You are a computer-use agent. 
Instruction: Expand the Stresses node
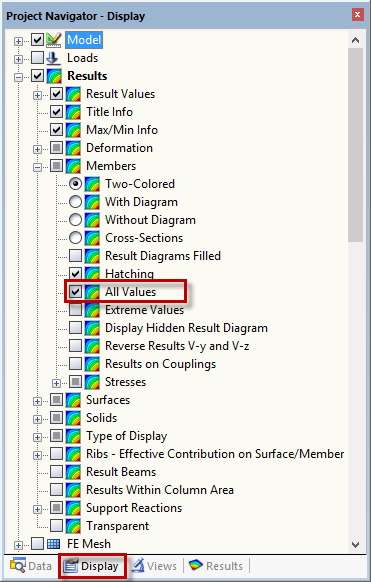[x=56, y=383]
